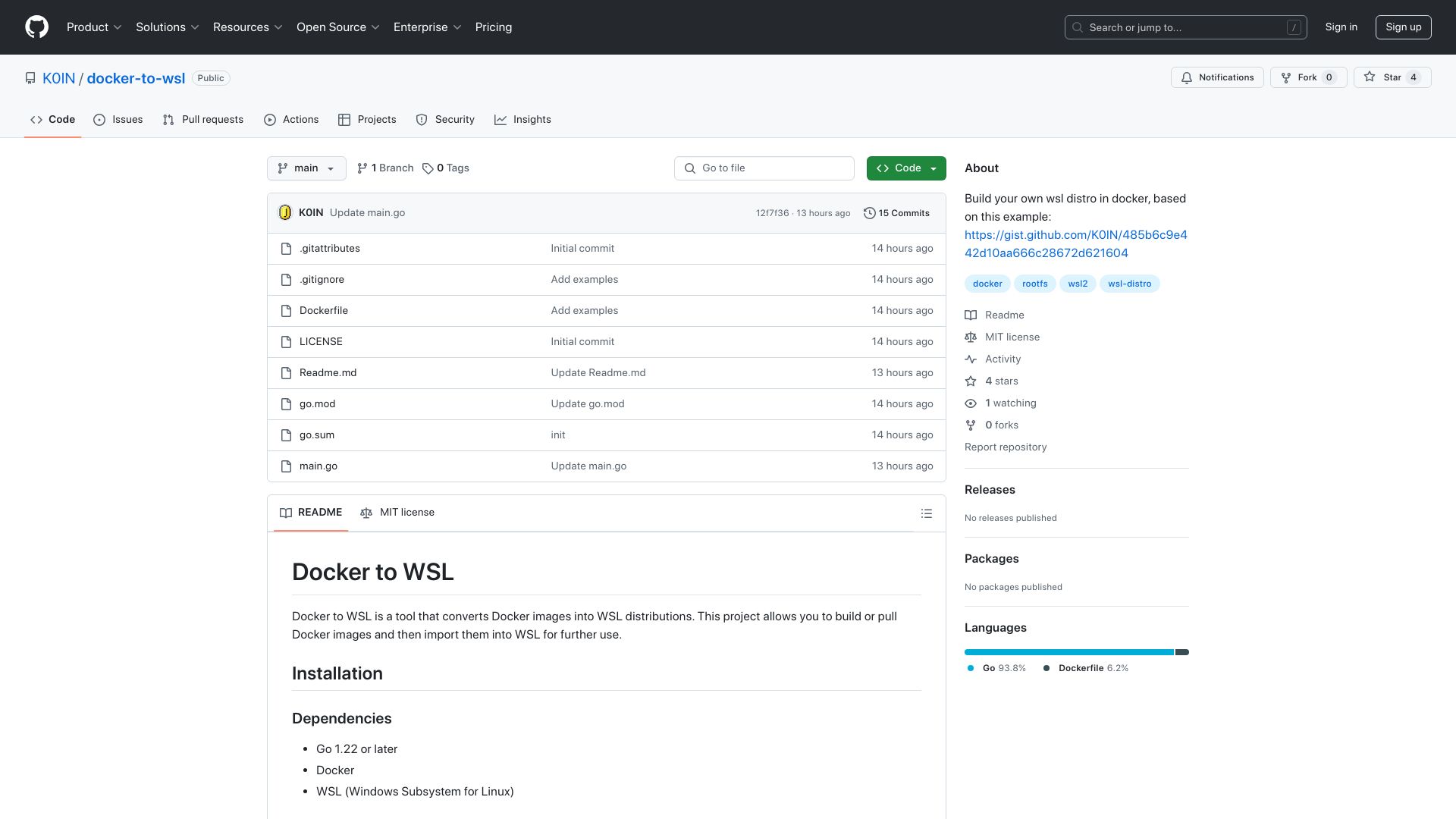Click the Sign in link
This screenshot has height=819, width=1456.
(1341, 27)
